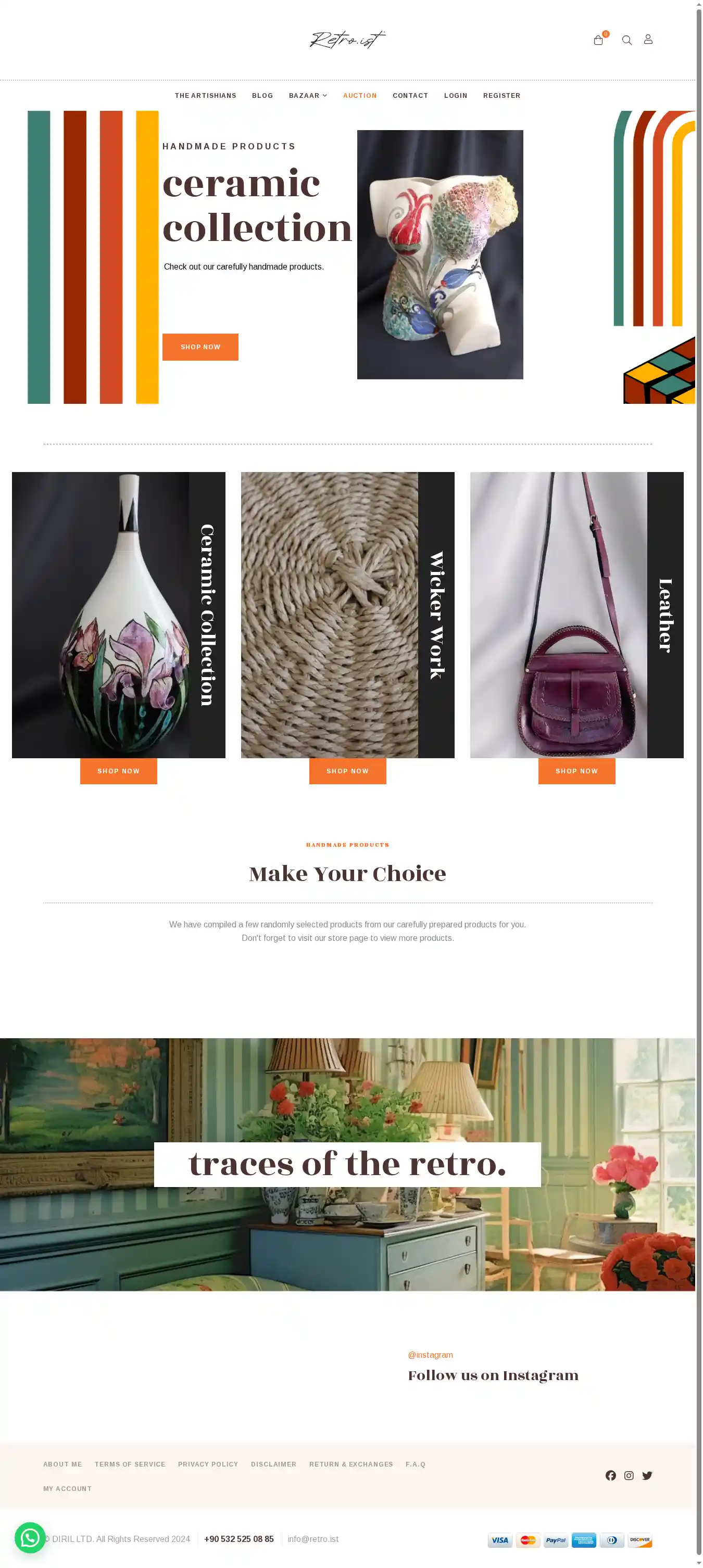Click the page vertical scrollbar
The image size is (703, 1568).
[x=699, y=784]
